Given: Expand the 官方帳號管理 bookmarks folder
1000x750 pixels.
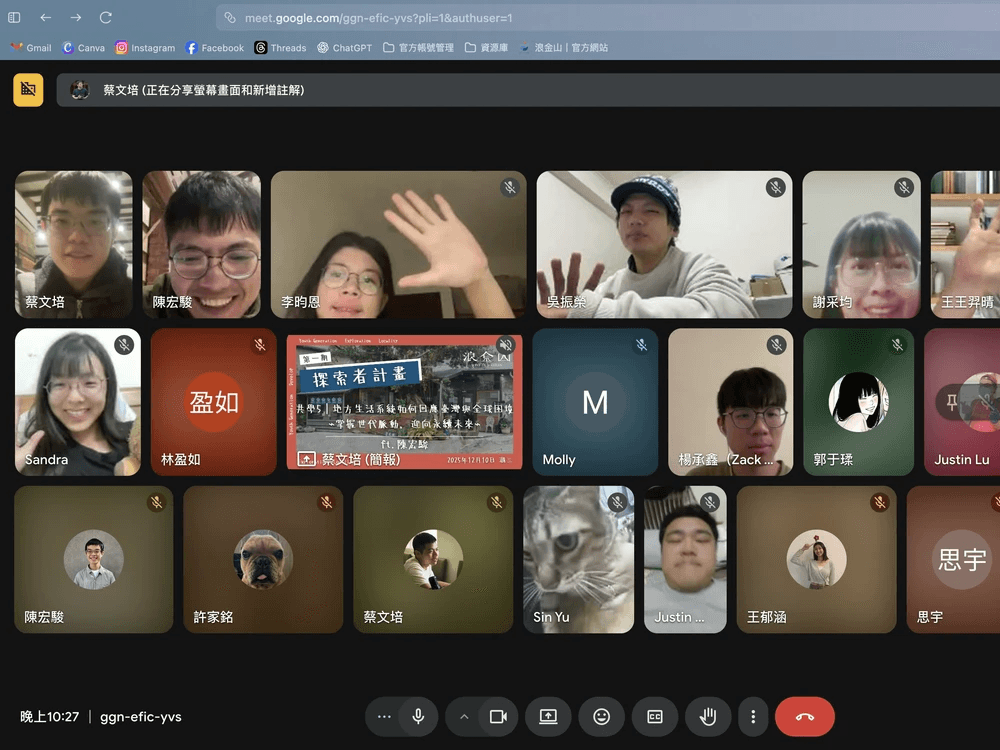Looking at the screenshot, I should tap(418, 48).
